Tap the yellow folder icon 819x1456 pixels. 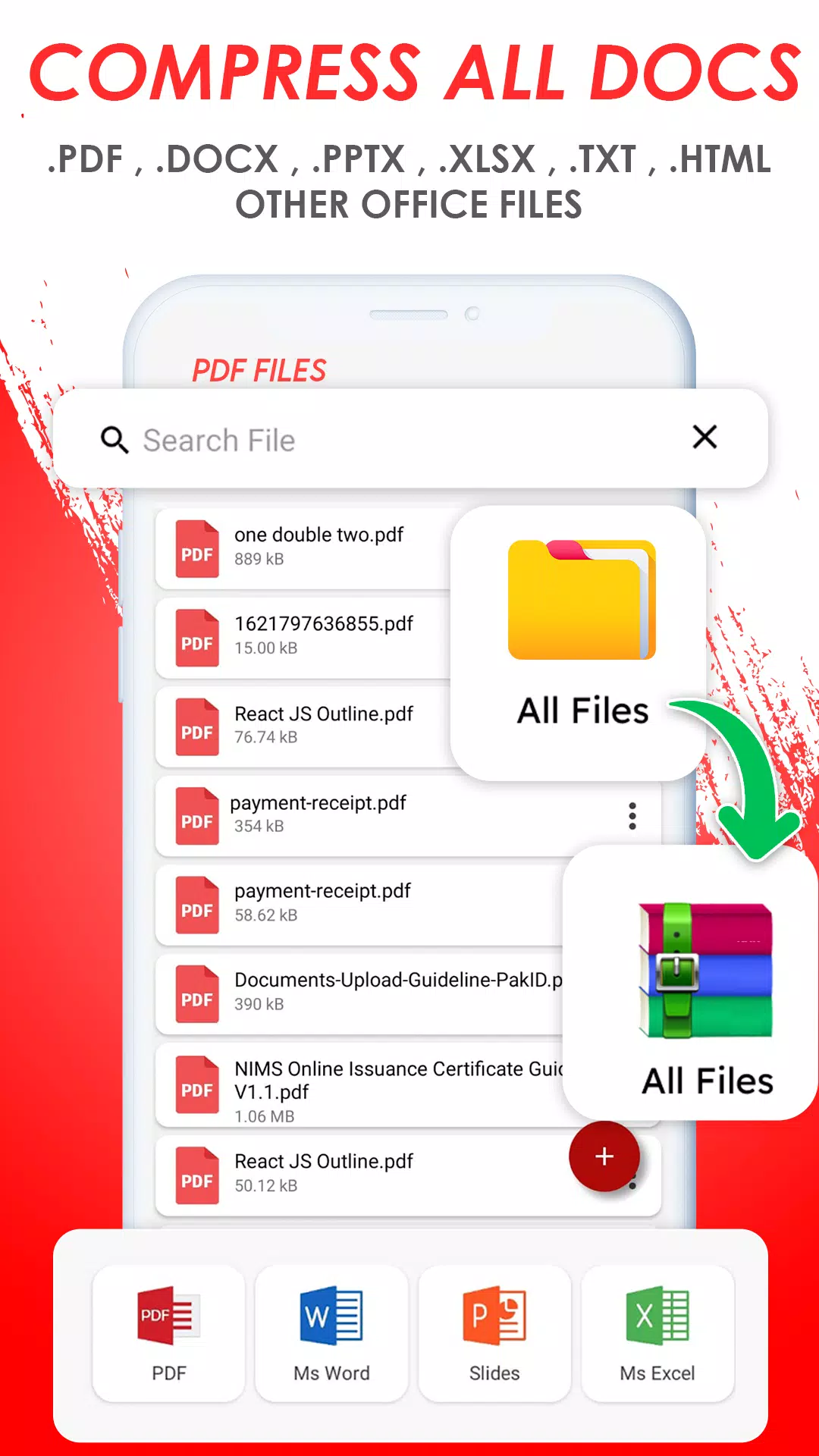click(x=582, y=599)
